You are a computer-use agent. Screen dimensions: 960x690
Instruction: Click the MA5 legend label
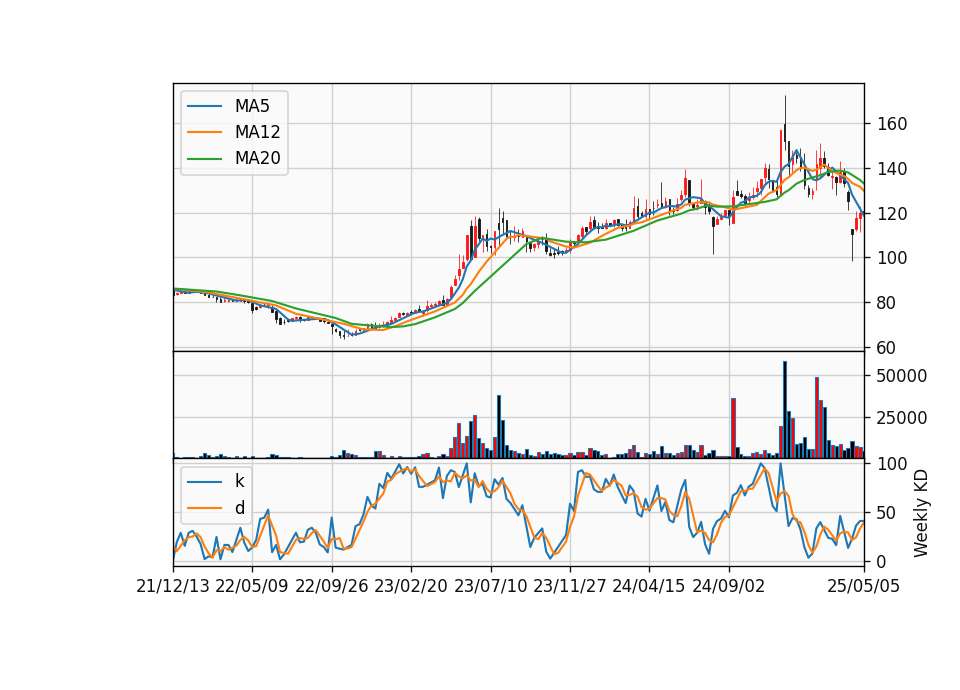coord(252,106)
